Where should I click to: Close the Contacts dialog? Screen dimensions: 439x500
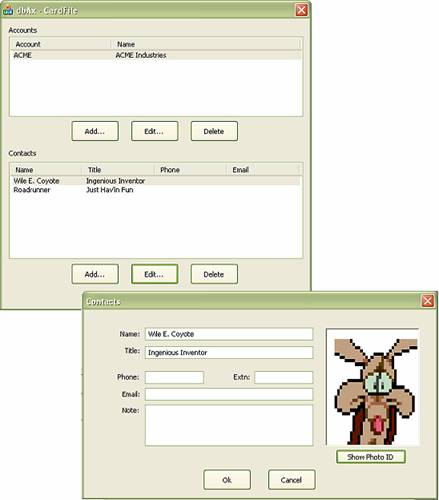[428, 301]
